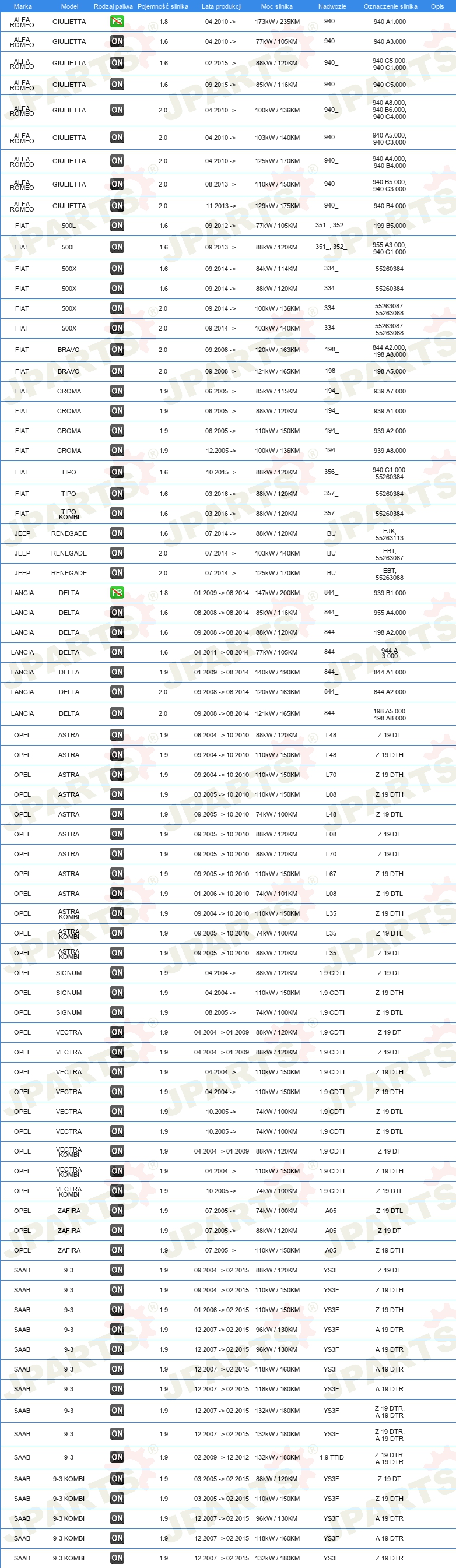Select body code 356_ cell
This screenshot has width=456, height=1568.
331,472
